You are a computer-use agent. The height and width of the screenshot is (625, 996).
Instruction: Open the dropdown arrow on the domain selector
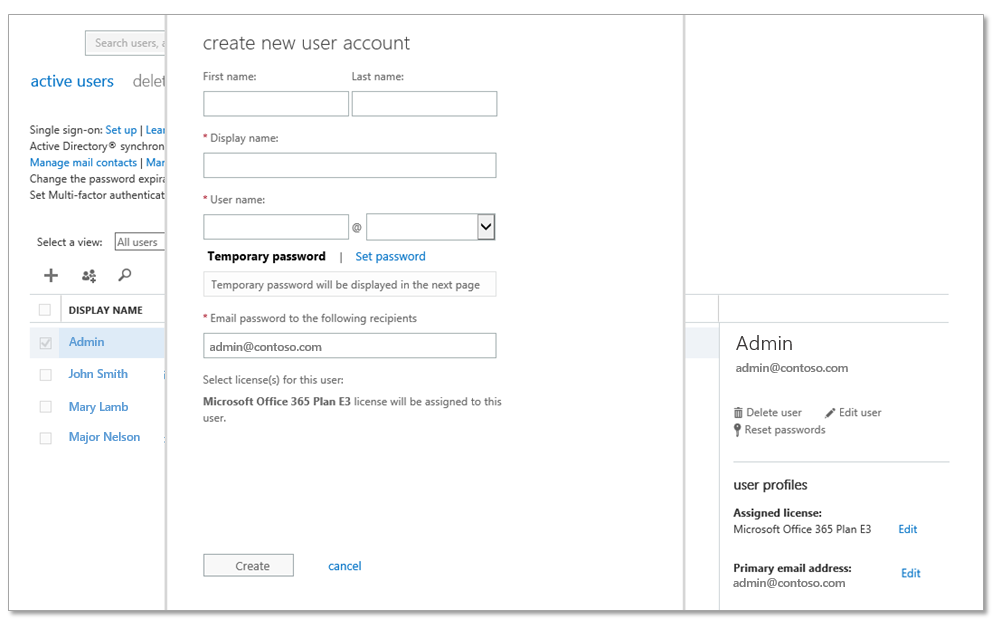pos(486,226)
